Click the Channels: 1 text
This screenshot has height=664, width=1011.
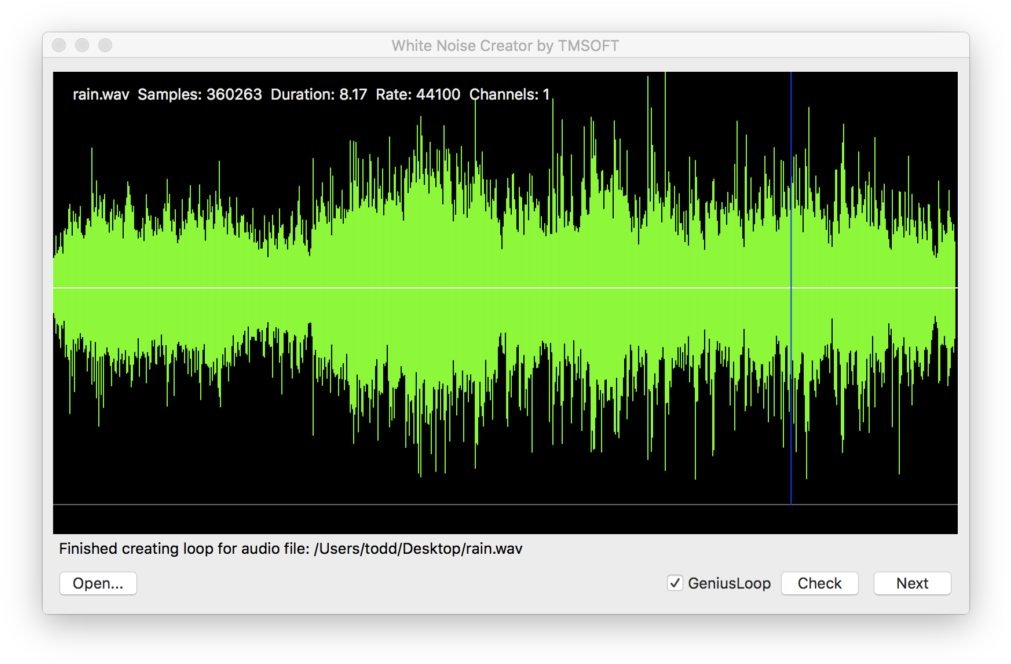pyautogui.click(x=509, y=95)
